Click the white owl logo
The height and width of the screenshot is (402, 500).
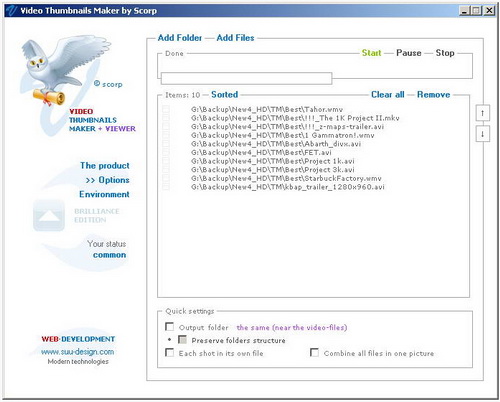(x=65, y=71)
